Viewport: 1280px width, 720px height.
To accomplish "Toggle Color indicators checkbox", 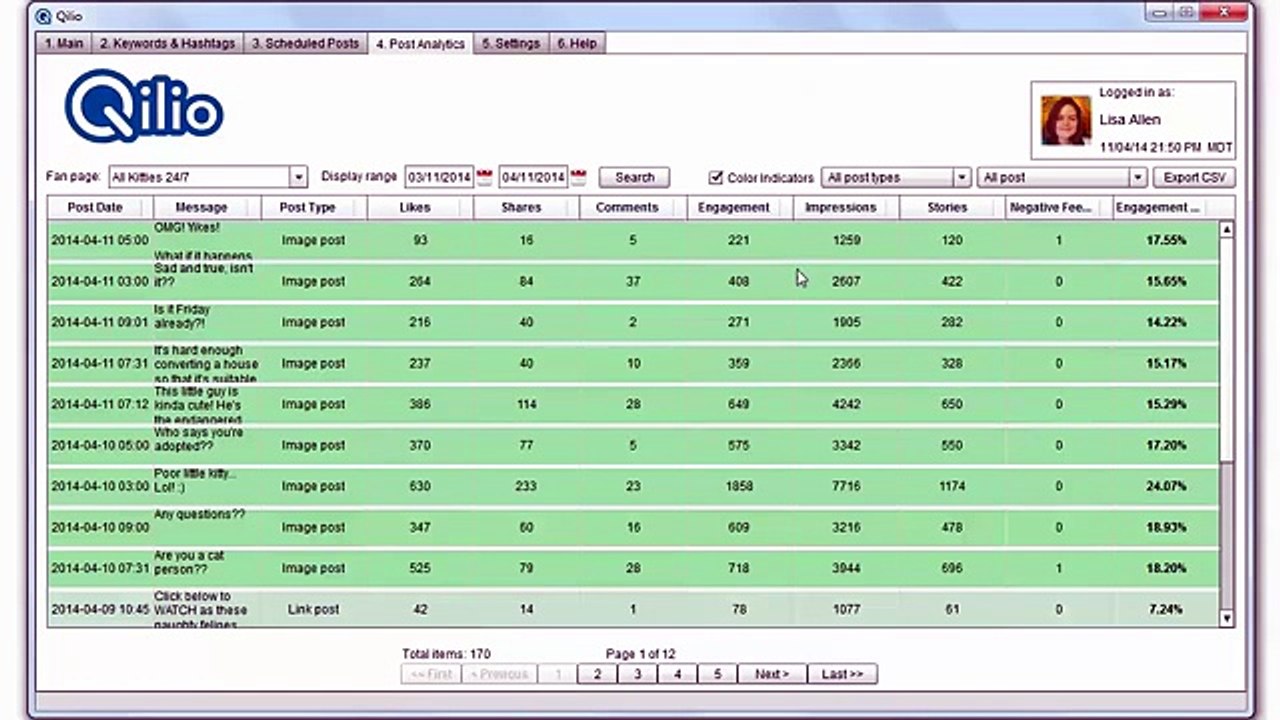I will [x=715, y=177].
